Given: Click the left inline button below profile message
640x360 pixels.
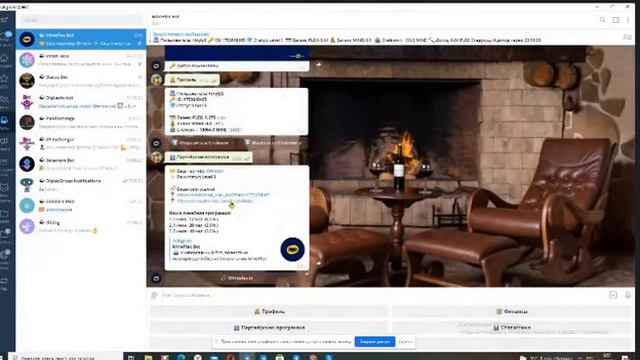Looking at the screenshot, I should (x=200, y=143).
